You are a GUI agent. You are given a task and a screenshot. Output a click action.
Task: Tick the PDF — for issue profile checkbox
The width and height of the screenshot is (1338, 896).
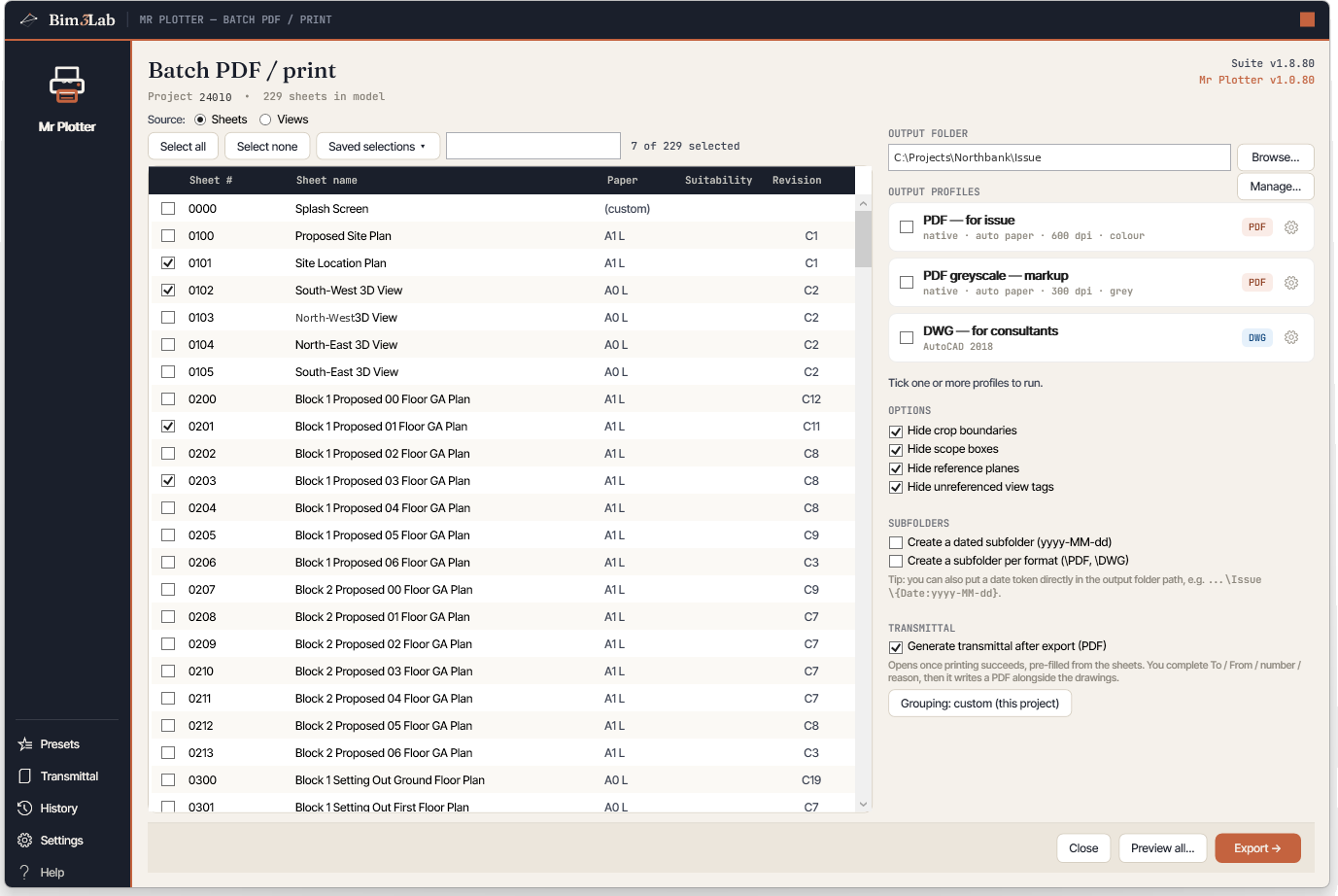(907, 227)
